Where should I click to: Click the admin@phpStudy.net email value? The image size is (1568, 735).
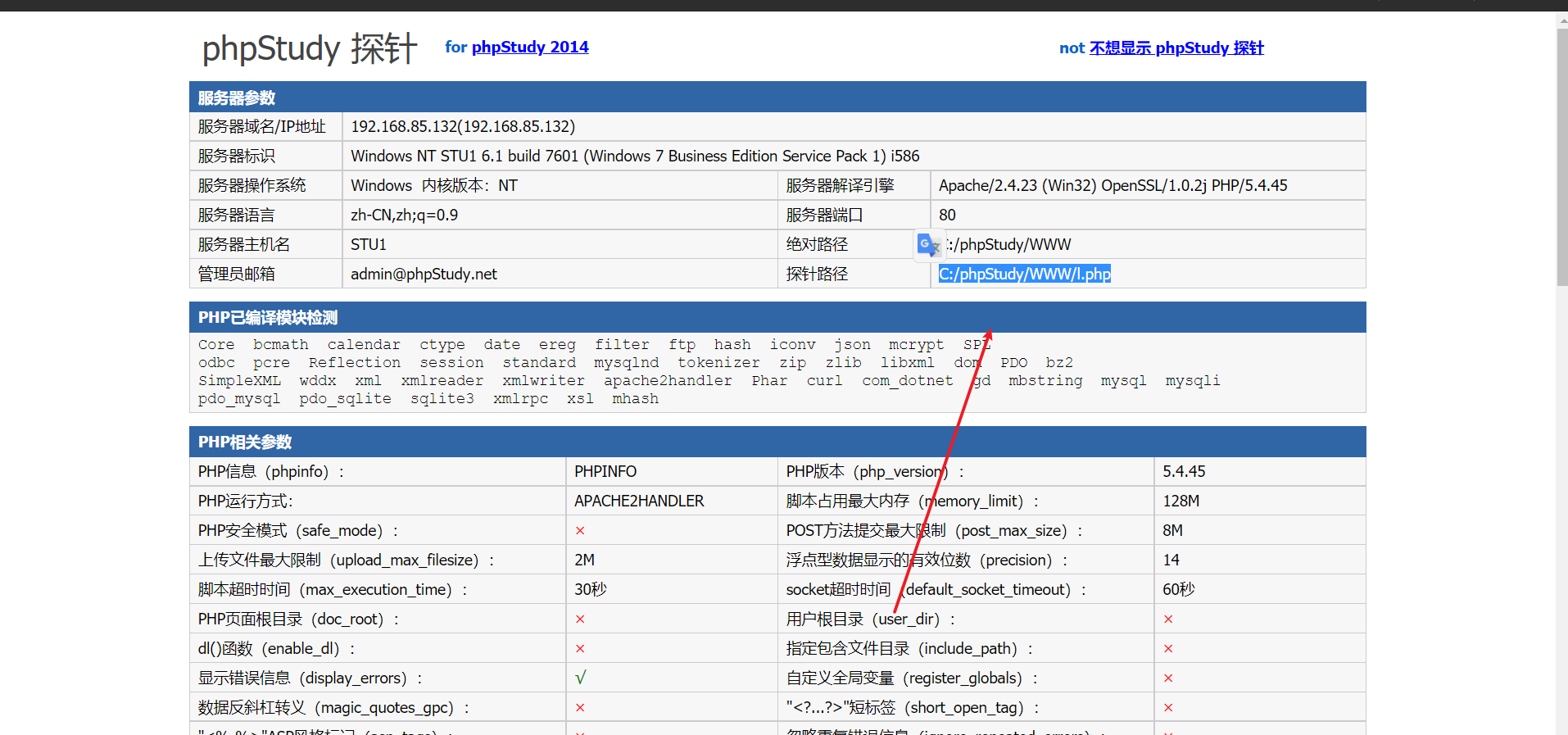point(424,274)
